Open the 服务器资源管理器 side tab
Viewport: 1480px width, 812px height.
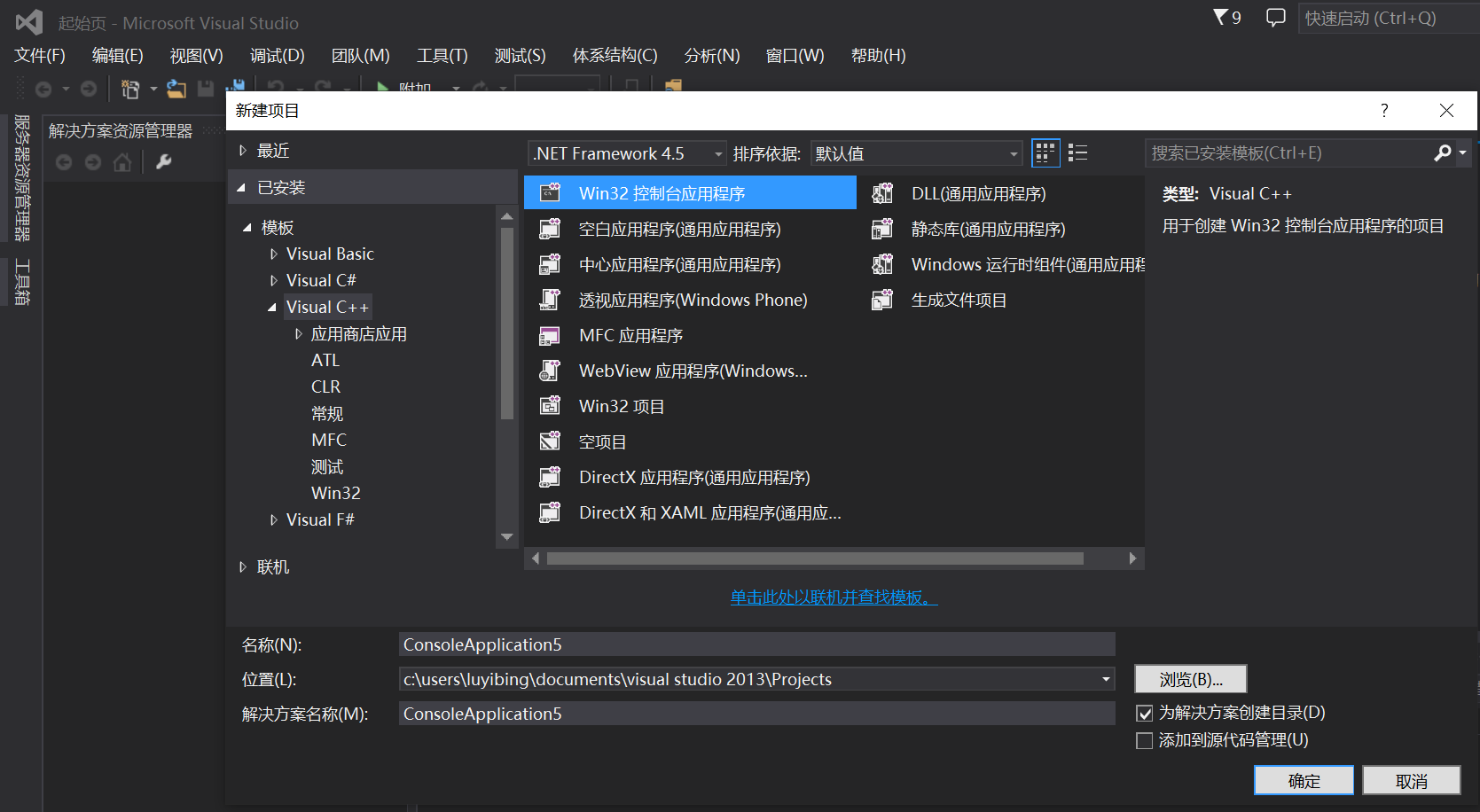tap(22, 177)
